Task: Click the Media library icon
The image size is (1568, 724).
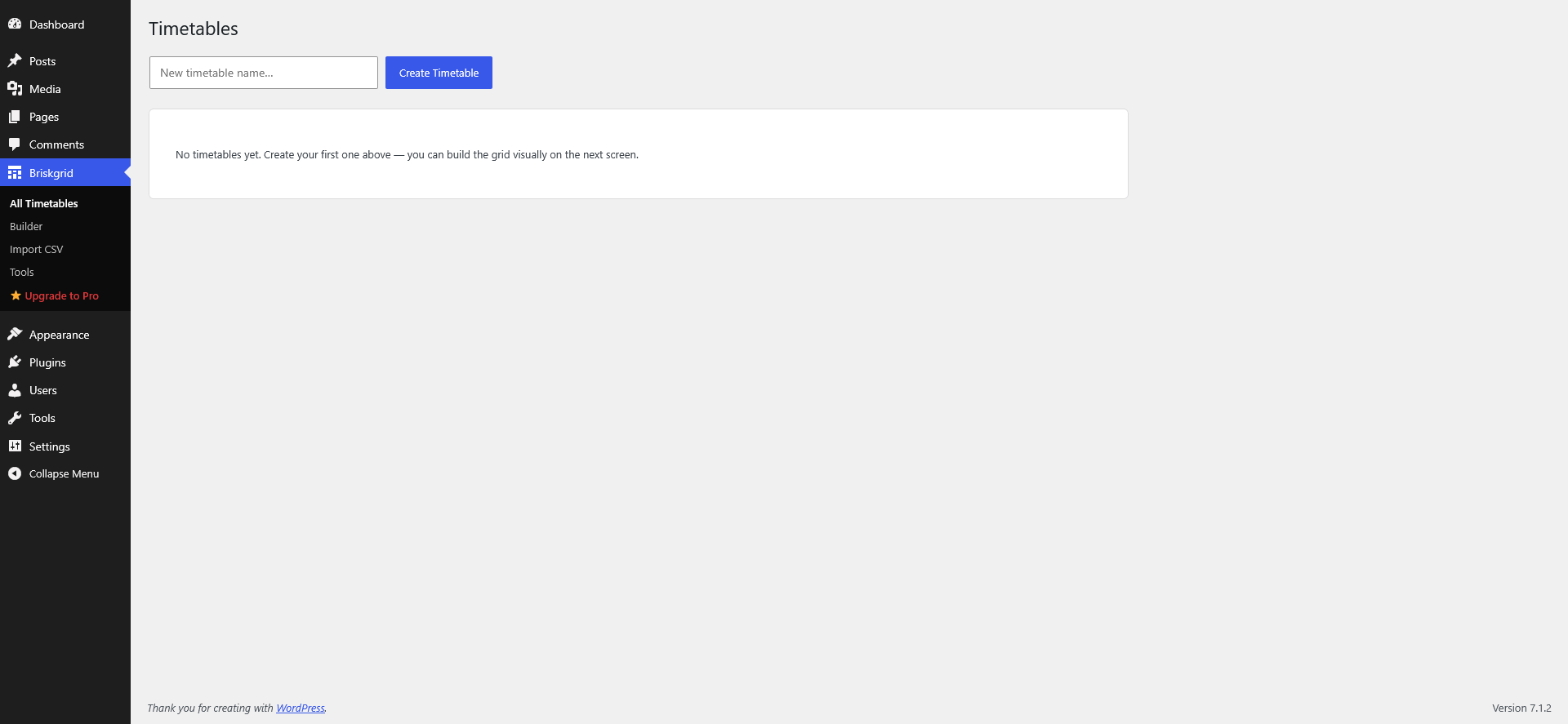Action: pos(15,88)
